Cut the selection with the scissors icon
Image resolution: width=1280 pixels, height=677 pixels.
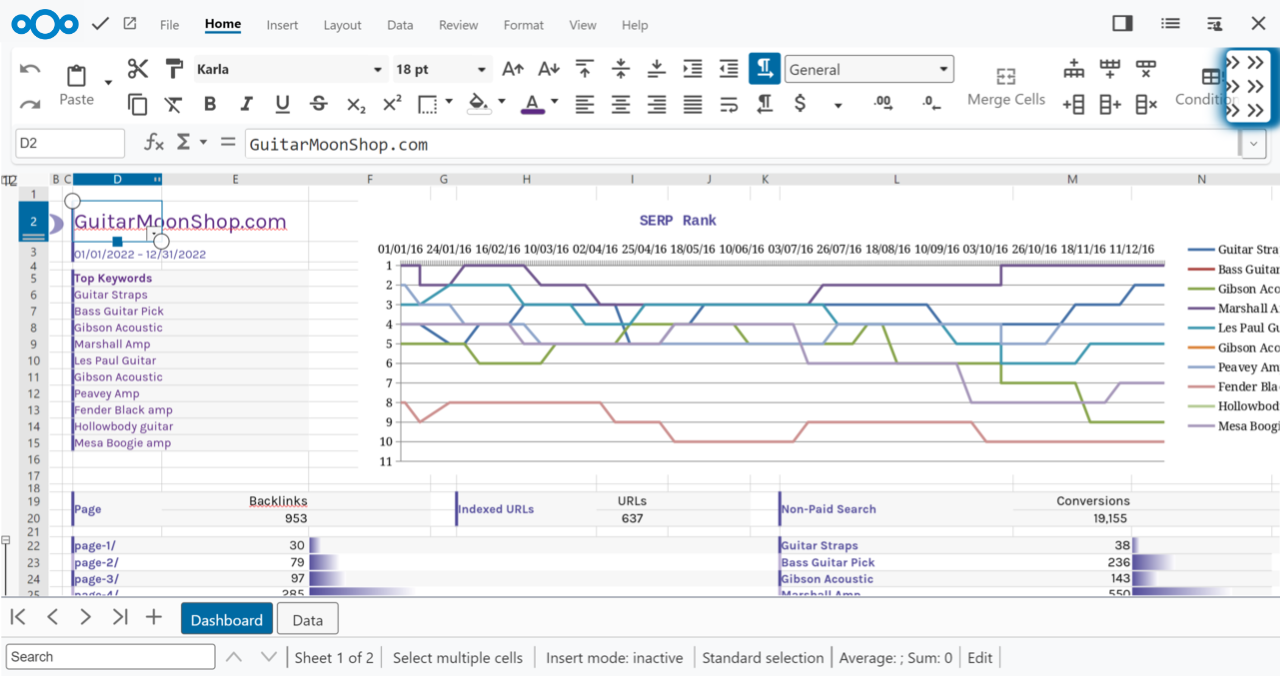(x=138, y=69)
